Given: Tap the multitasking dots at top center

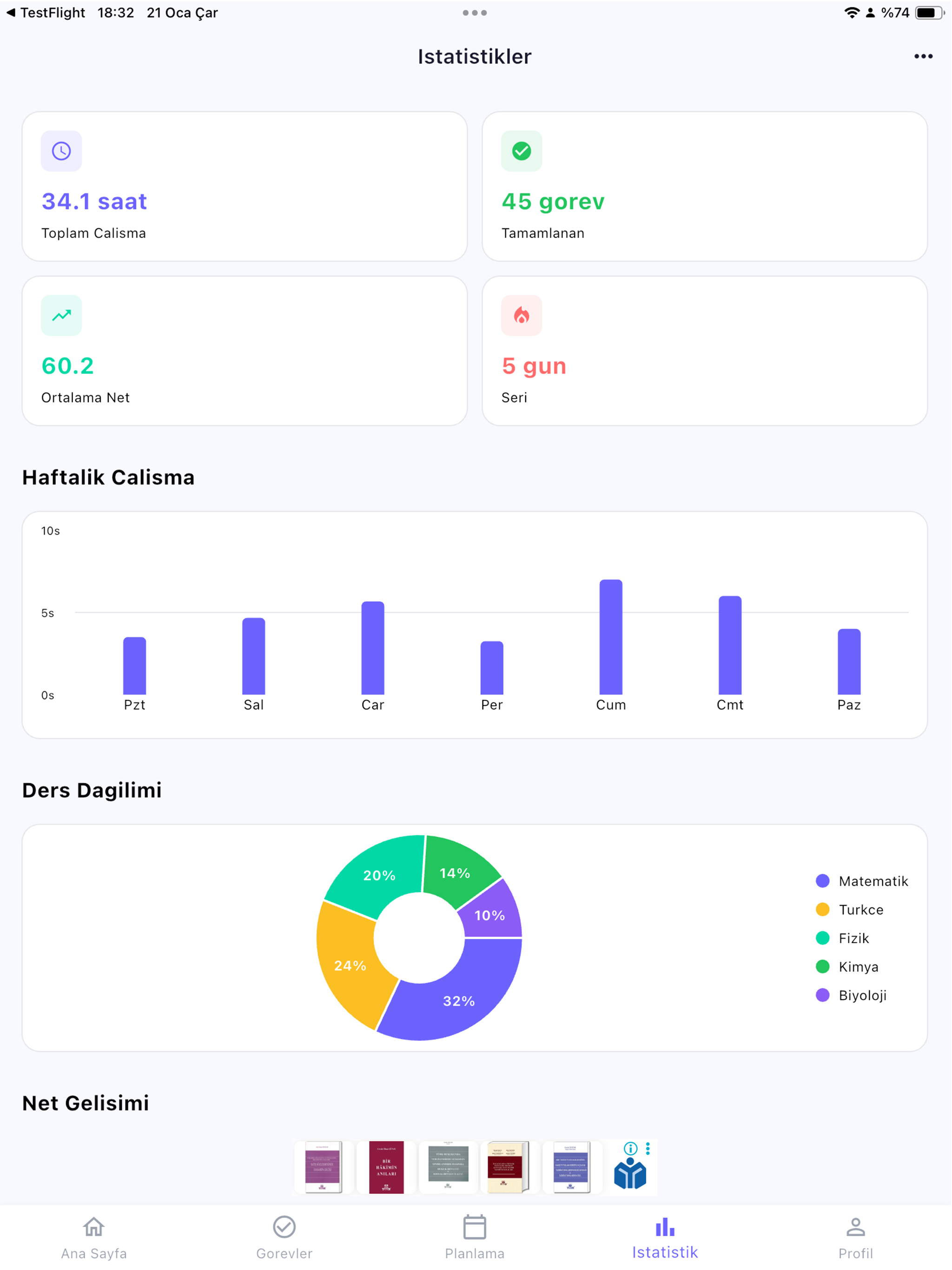Looking at the screenshot, I should coord(475,13).
